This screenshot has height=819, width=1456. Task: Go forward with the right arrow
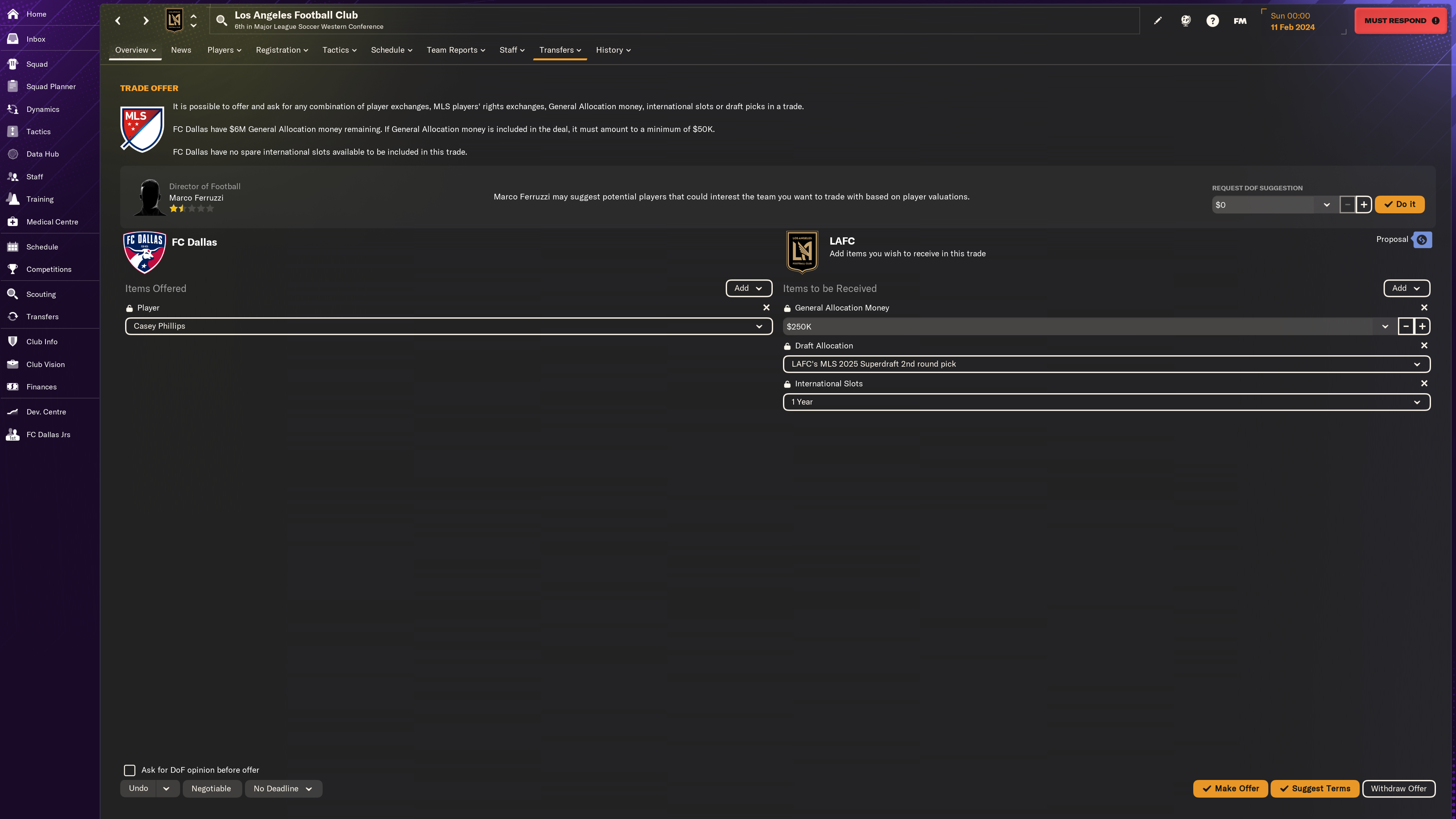tap(146, 21)
